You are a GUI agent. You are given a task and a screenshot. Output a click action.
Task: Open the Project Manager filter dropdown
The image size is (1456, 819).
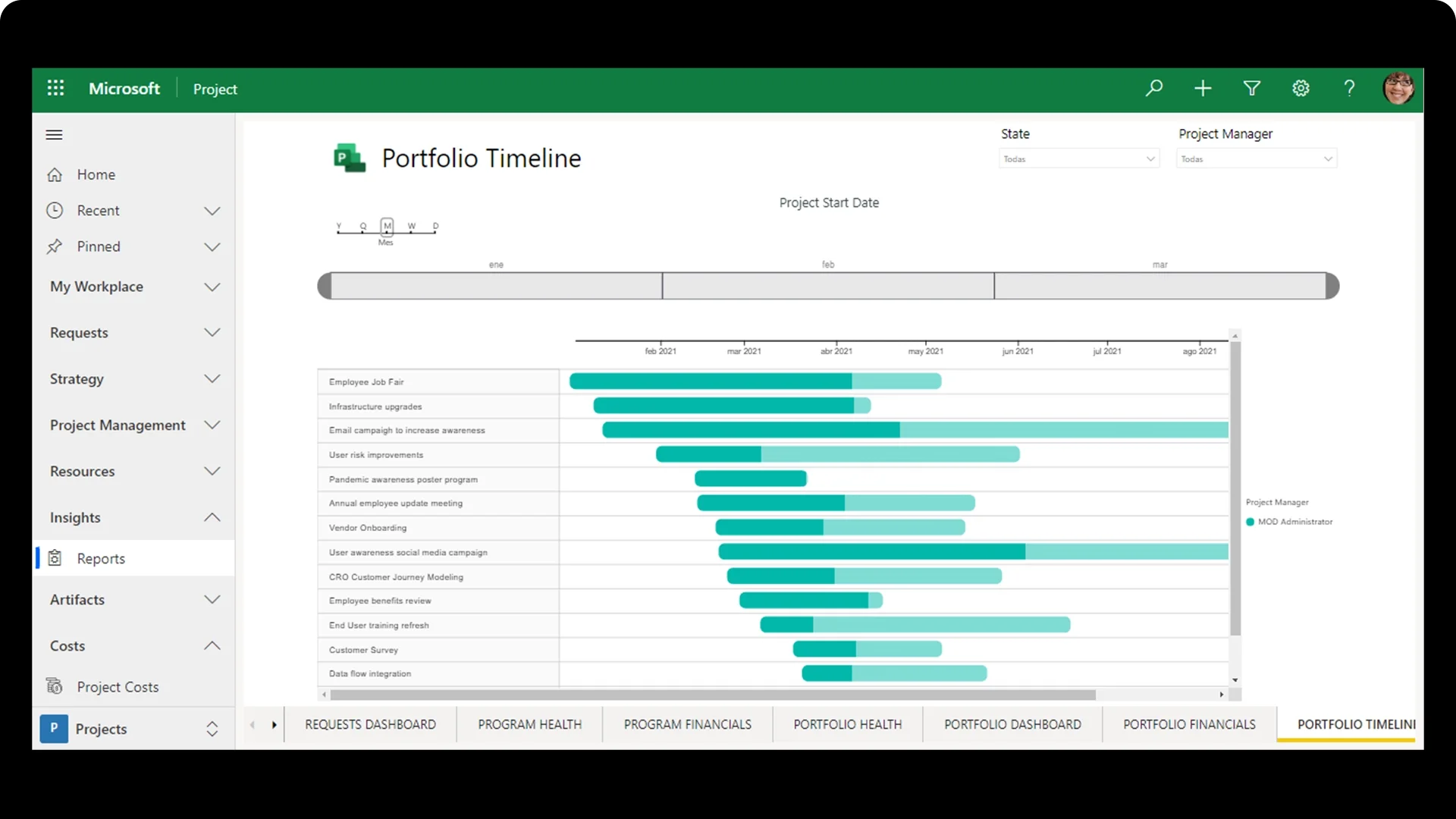(1257, 158)
